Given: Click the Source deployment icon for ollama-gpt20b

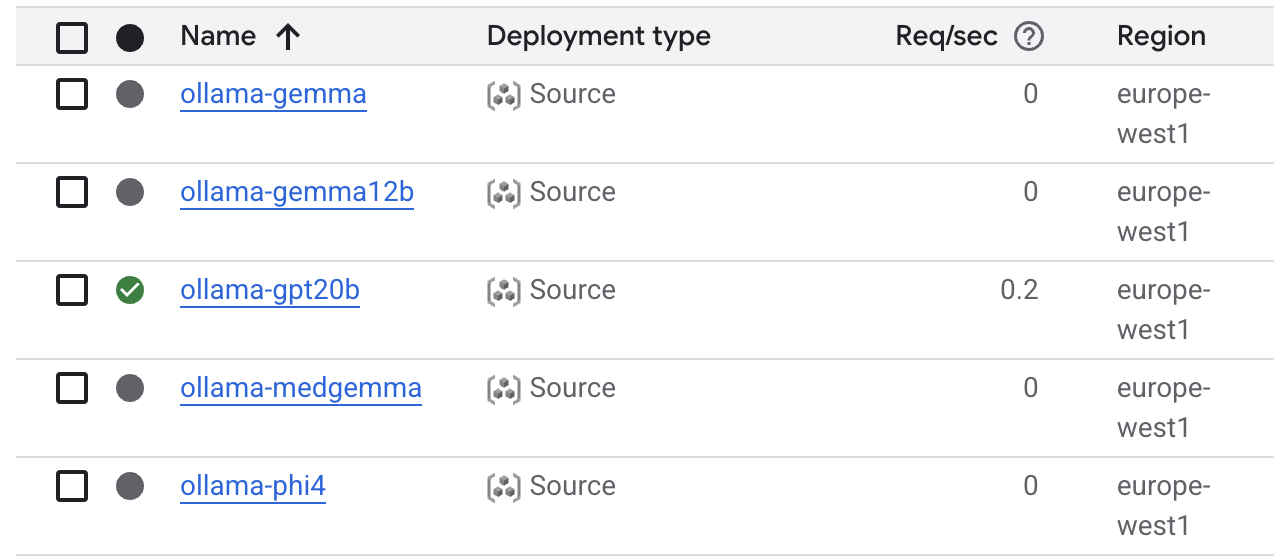Looking at the screenshot, I should click(504, 290).
